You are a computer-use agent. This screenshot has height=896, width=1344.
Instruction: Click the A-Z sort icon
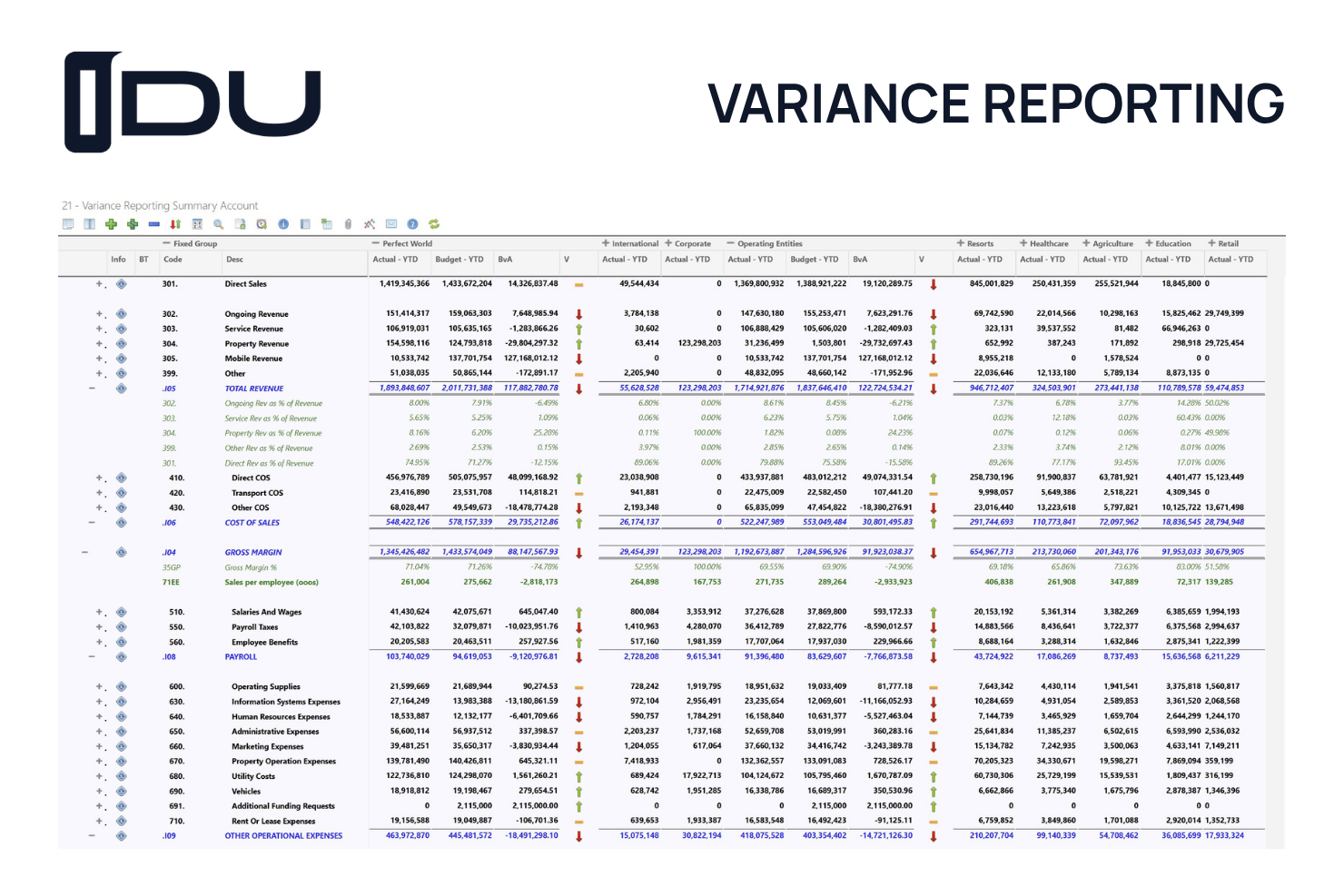coord(197,224)
